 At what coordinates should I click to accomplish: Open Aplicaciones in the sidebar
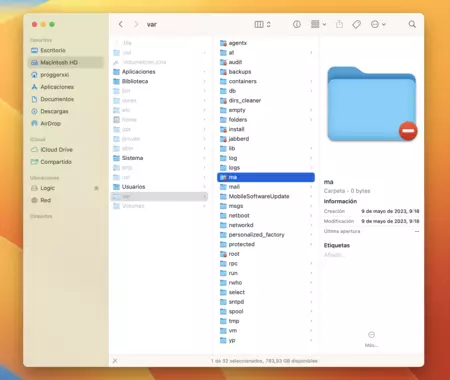pos(66,87)
